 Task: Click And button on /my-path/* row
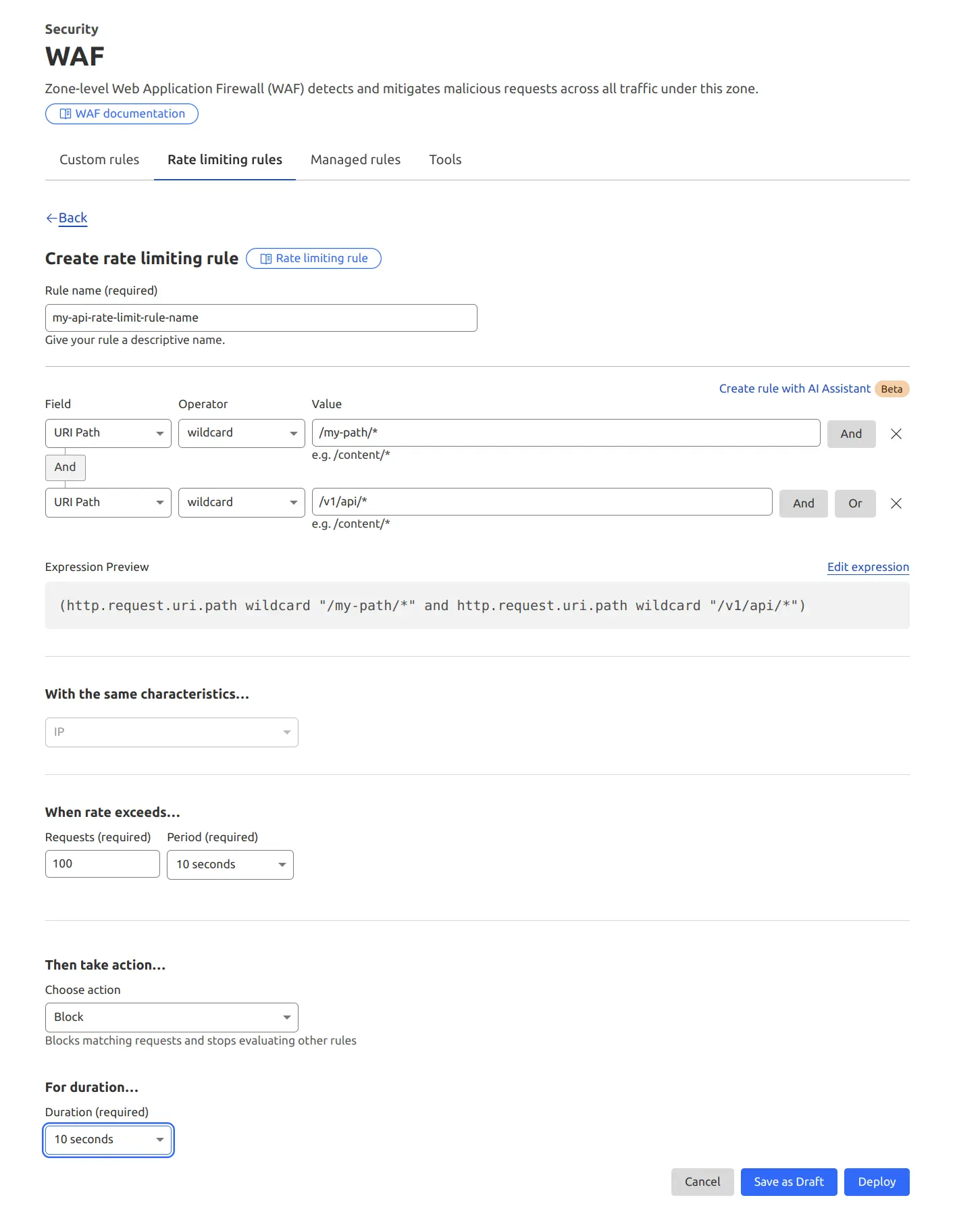[851, 434]
